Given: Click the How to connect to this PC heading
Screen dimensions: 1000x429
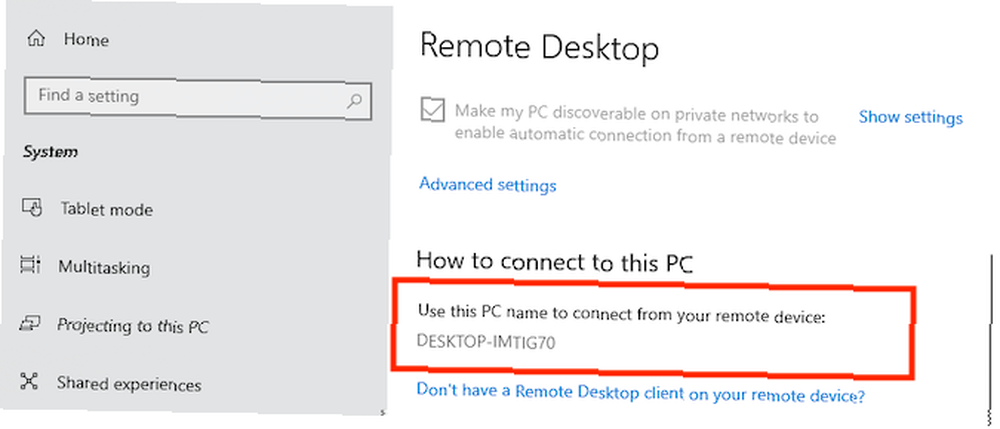Looking at the screenshot, I should tap(554, 261).
